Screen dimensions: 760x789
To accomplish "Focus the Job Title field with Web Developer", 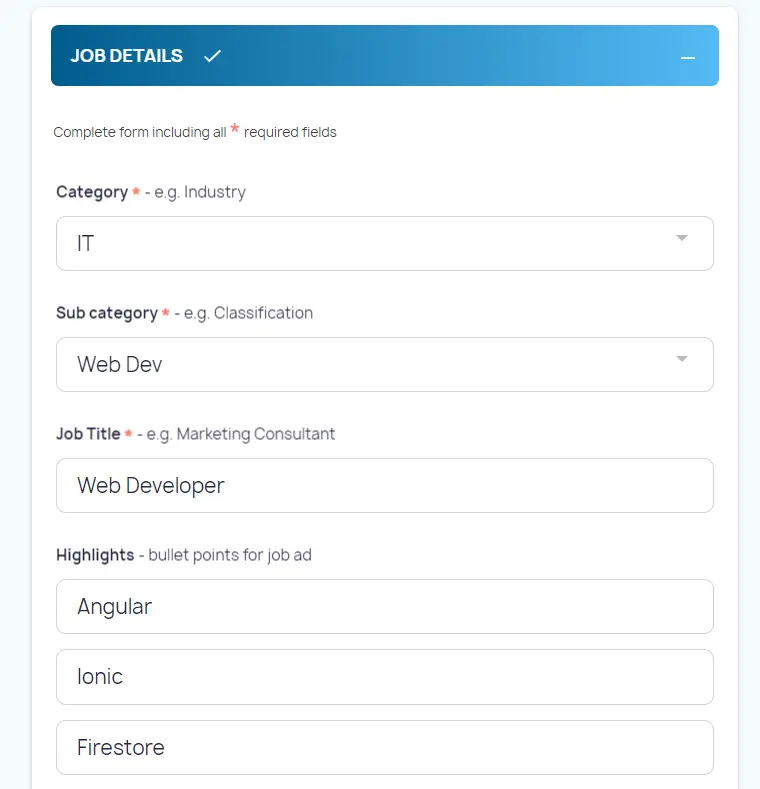I will pos(384,485).
